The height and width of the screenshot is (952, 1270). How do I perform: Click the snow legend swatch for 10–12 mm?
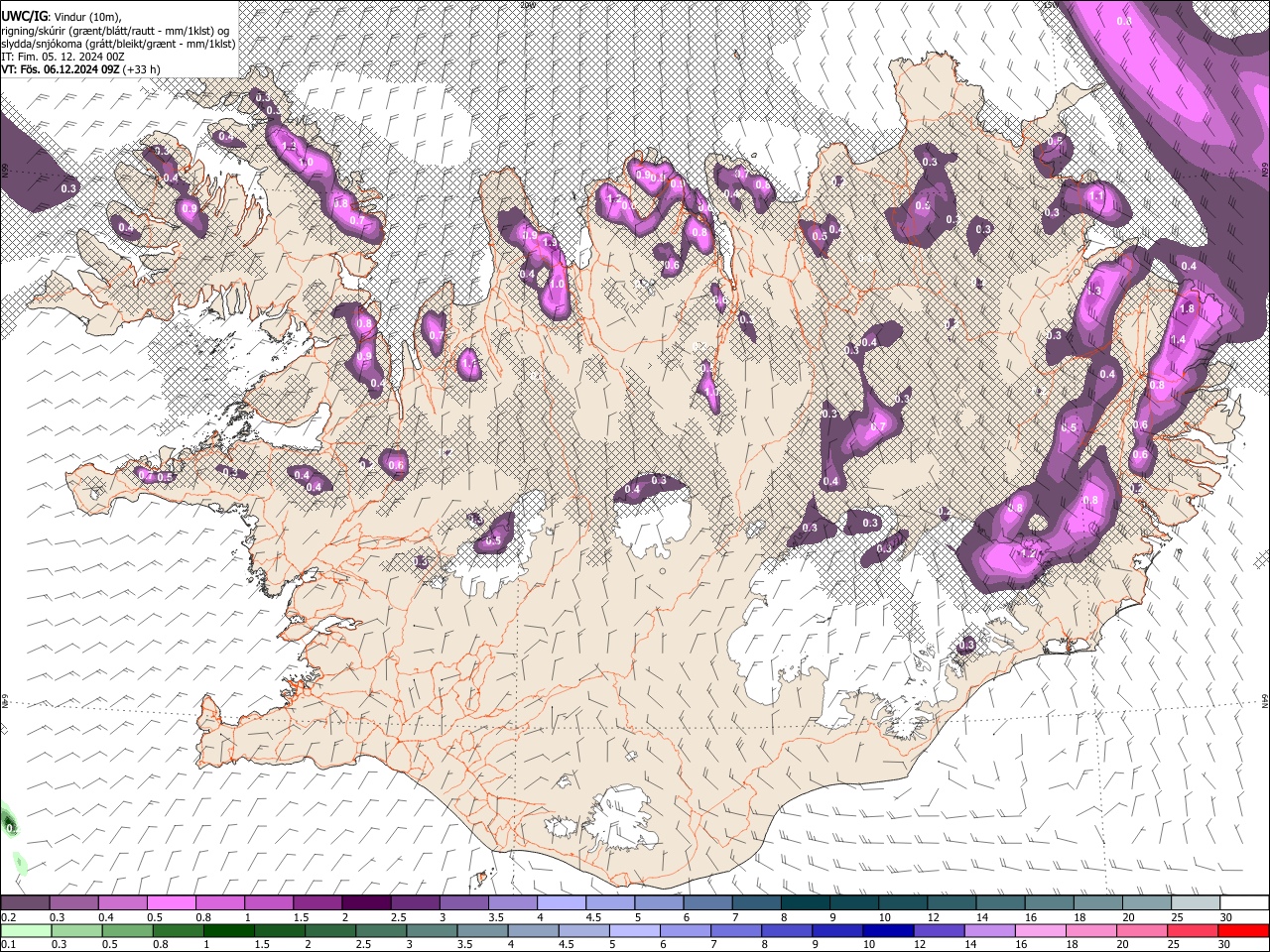click(x=903, y=903)
